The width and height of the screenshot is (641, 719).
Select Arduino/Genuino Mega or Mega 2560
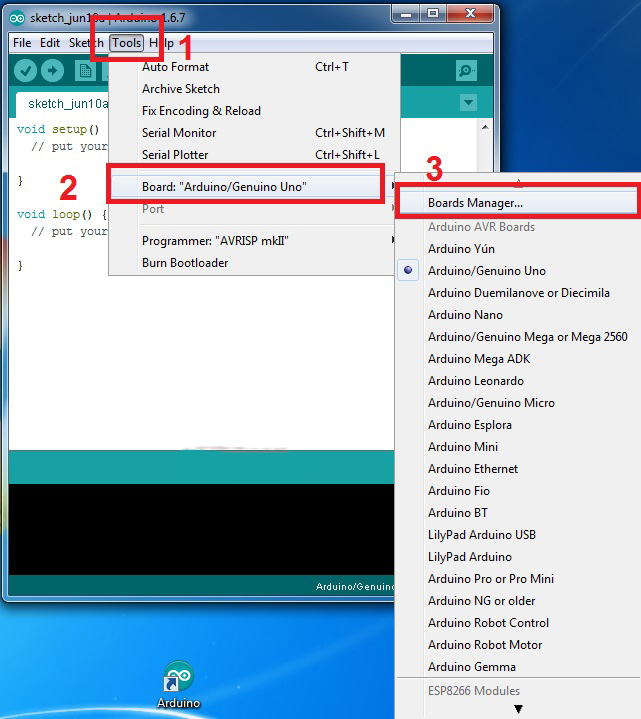click(x=518, y=337)
